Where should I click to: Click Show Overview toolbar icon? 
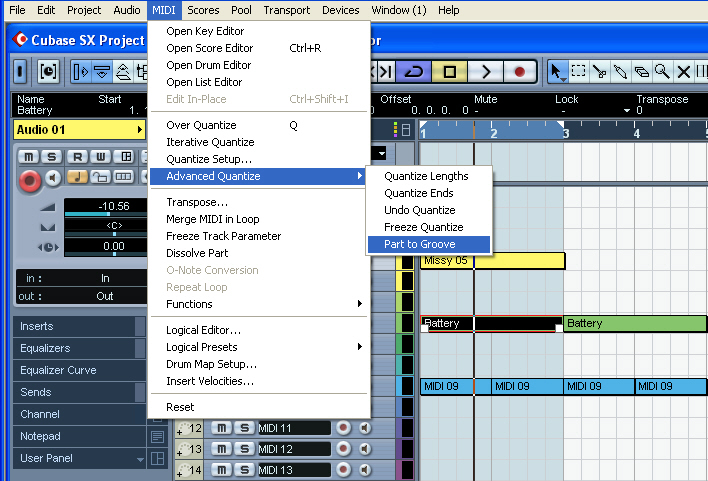(x=123, y=71)
